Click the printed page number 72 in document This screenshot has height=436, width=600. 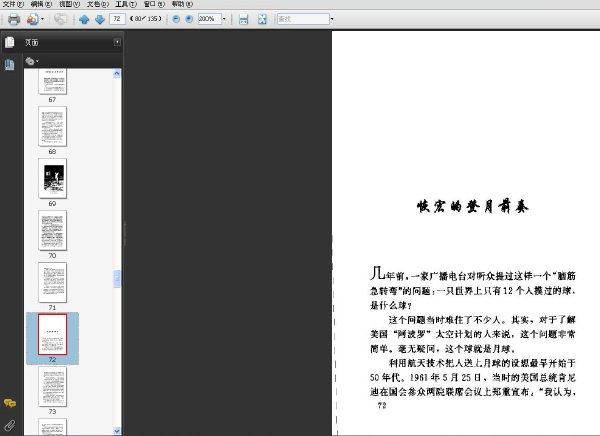click(382, 405)
